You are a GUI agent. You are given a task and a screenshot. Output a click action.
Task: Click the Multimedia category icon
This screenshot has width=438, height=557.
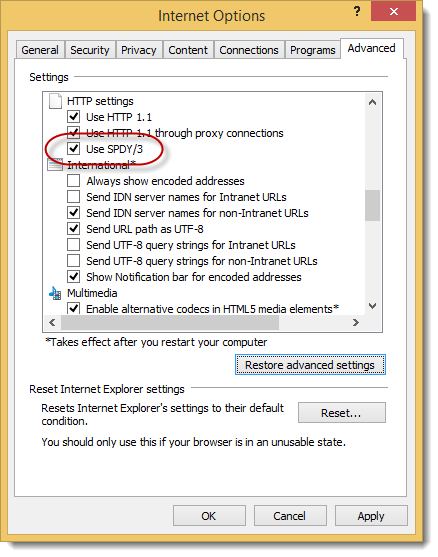pyautogui.click(x=55, y=293)
